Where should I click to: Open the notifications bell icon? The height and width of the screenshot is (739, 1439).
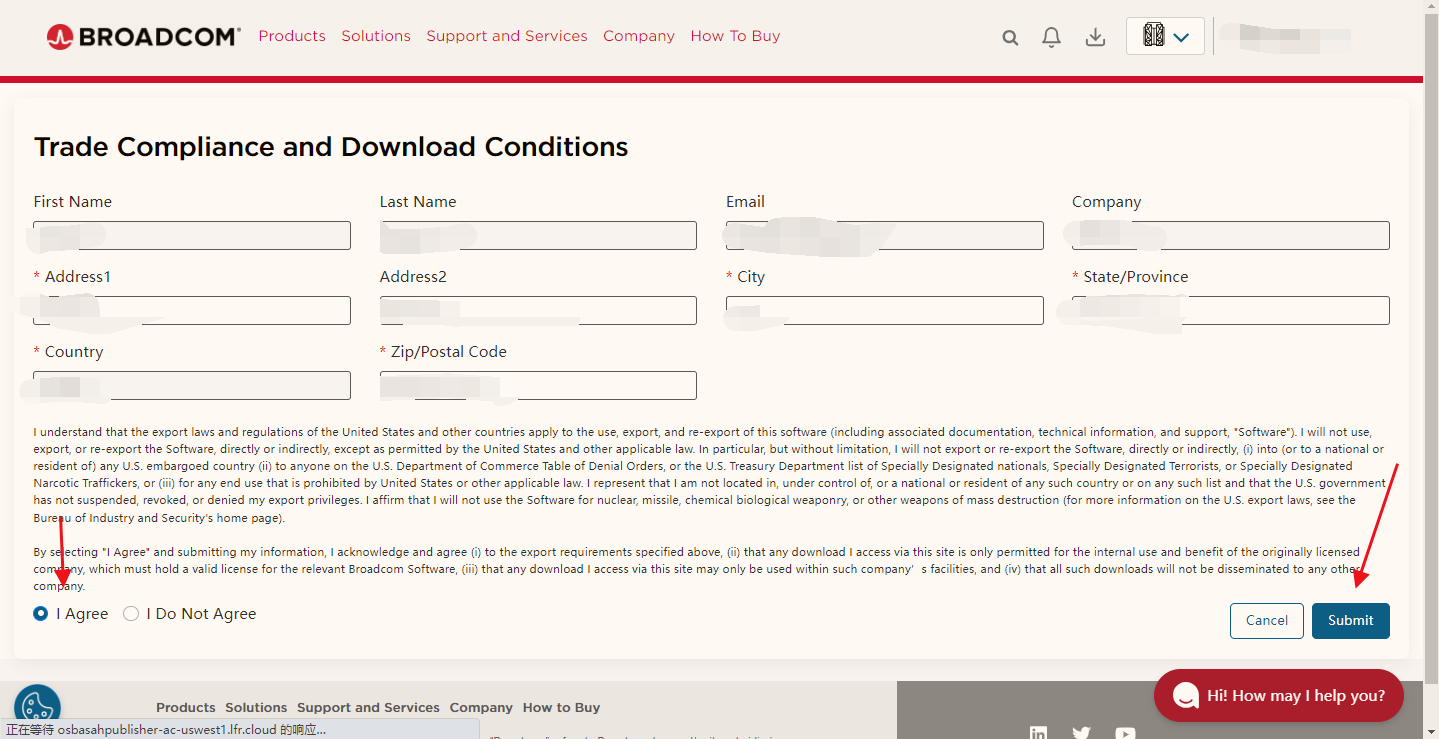[1051, 37]
